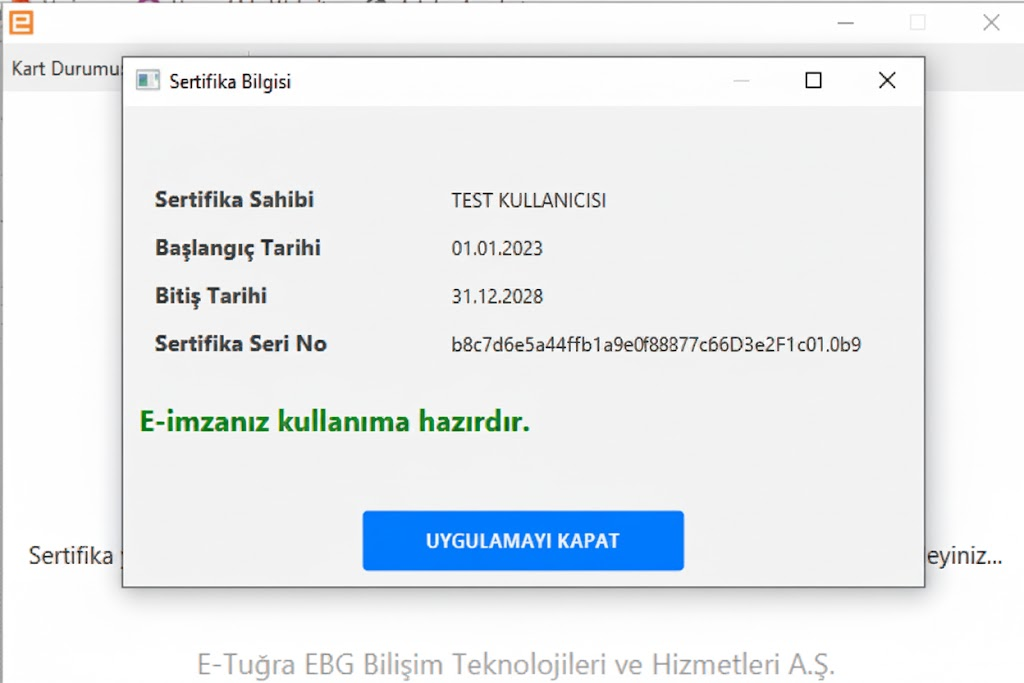Close the main E-Tuğra window

[990, 22]
